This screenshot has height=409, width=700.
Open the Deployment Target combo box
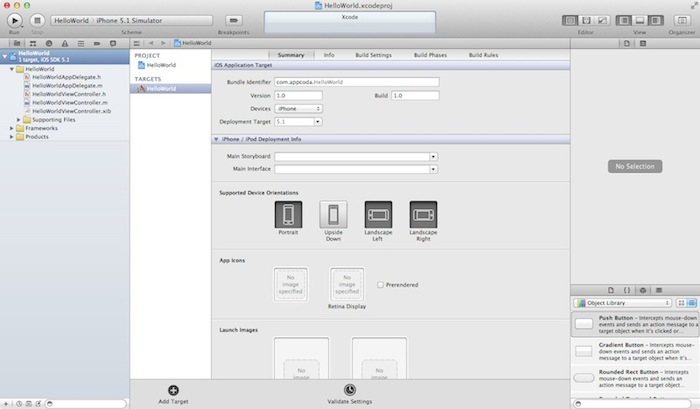(x=318, y=121)
